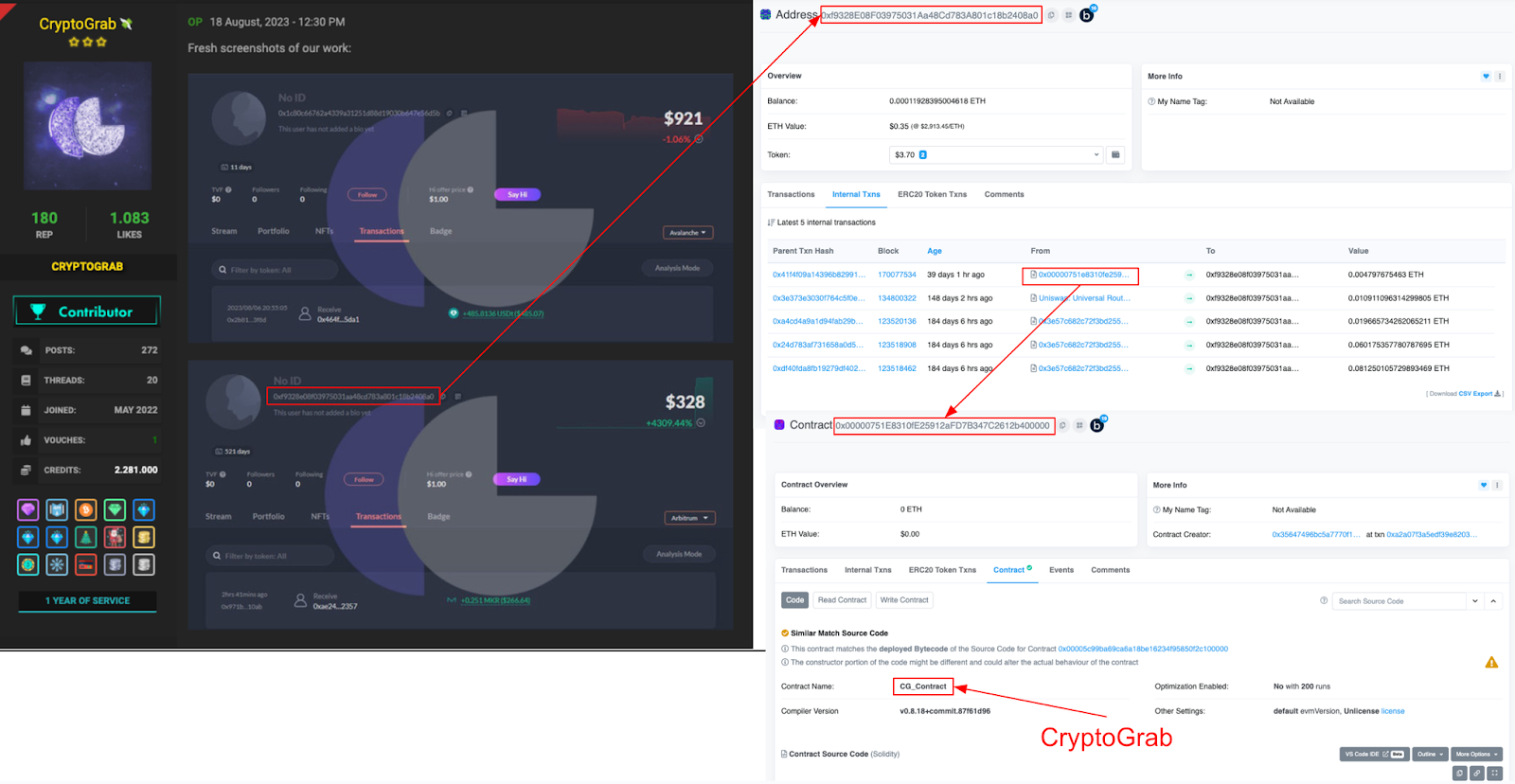Open block 170077534 link

pos(897,275)
